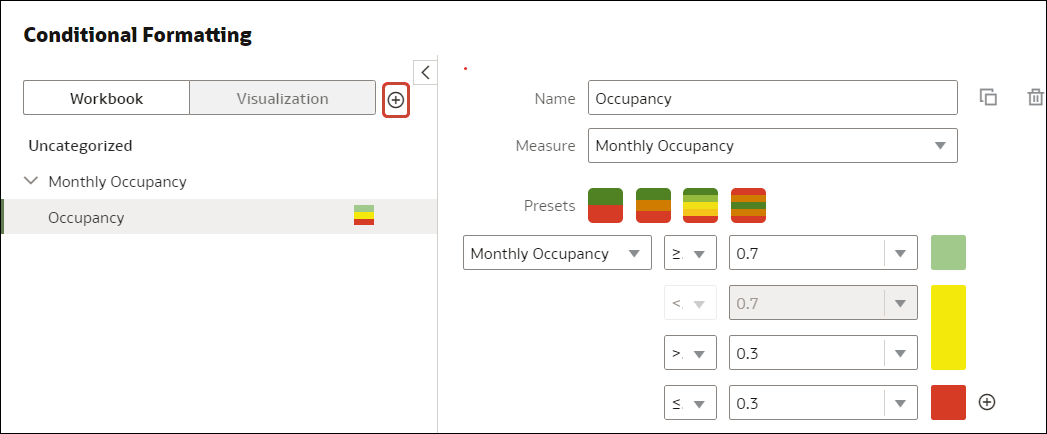Apply the two-color green-red preset
Viewport: 1047px width, 434px height.
tap(605, 205)
